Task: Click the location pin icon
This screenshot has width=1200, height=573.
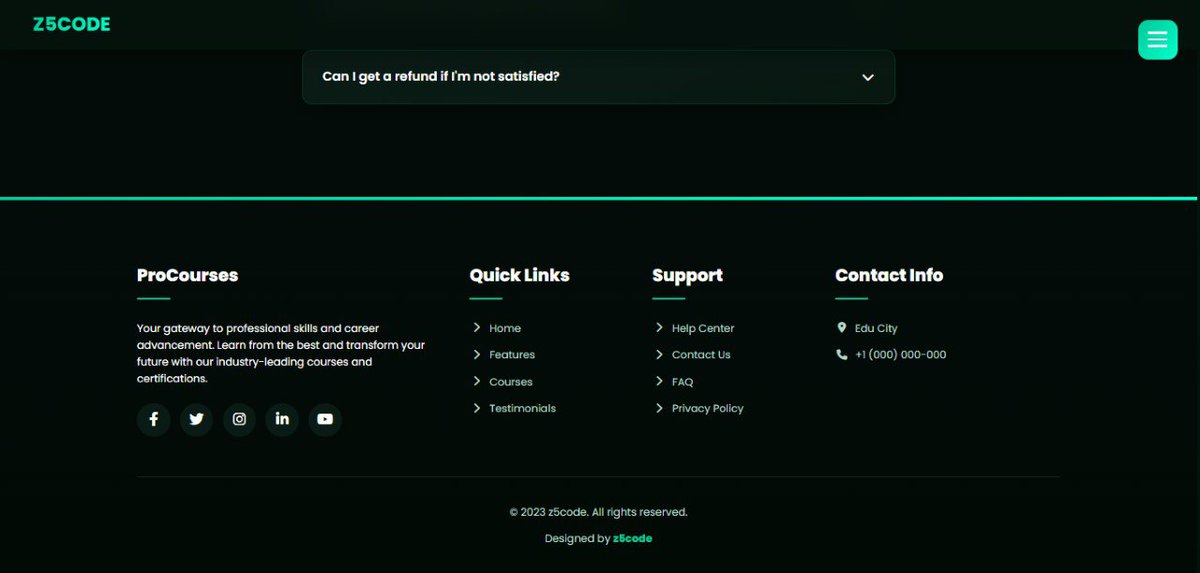Action: (x=841, y=328)
